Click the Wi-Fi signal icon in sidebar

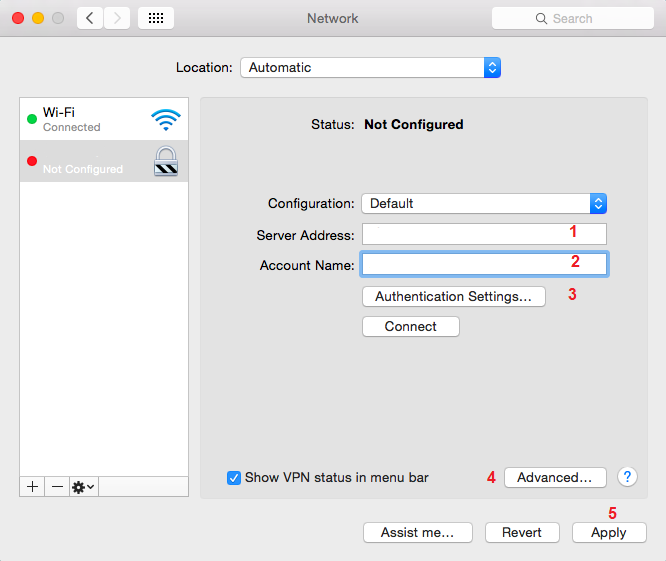click(x=166, y=120)
